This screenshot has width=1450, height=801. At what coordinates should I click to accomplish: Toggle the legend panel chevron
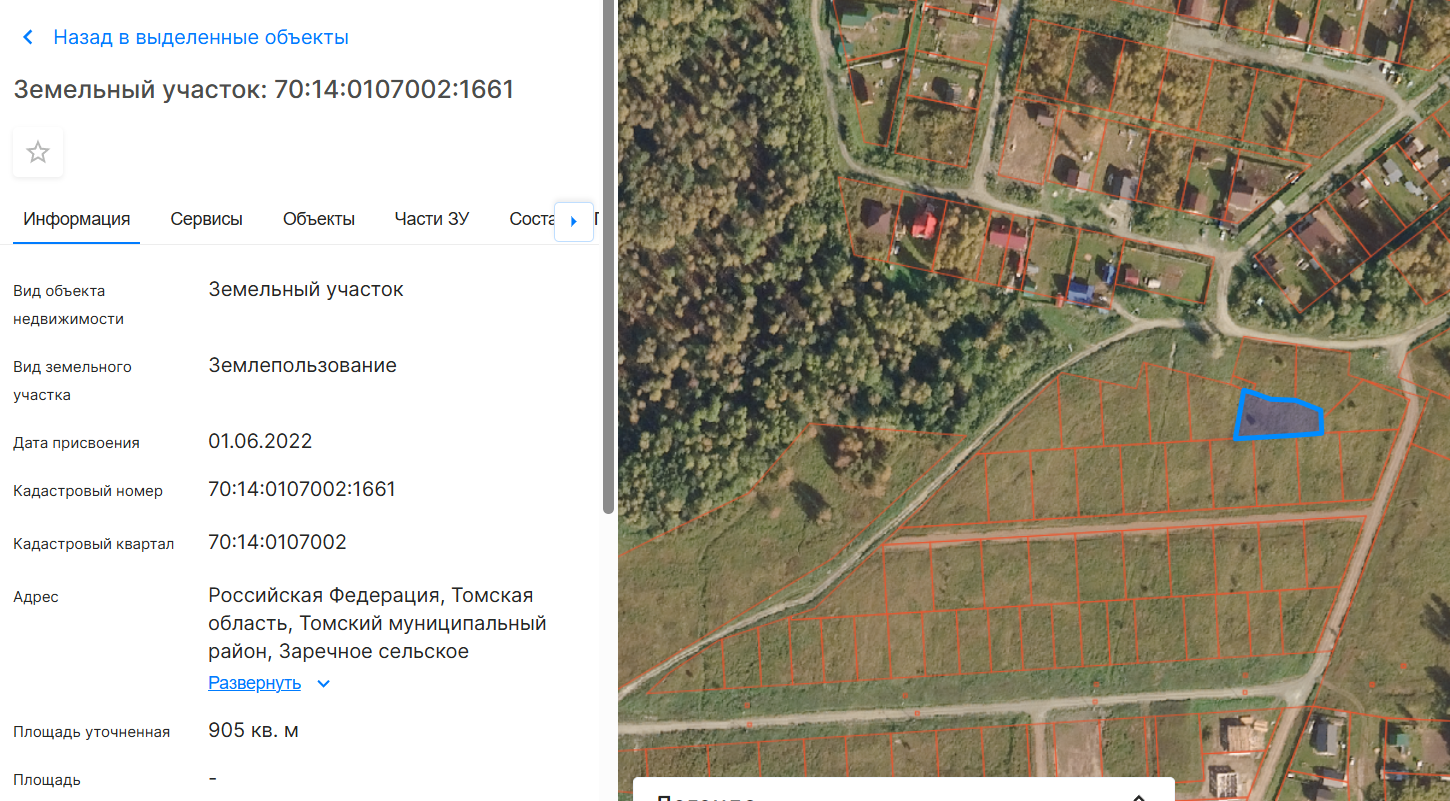point(1137,797)
